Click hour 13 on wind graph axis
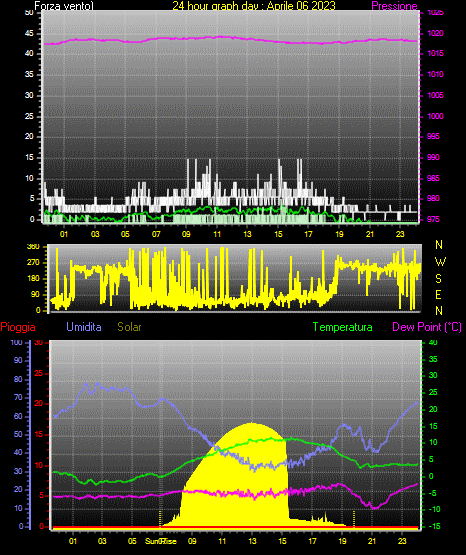The width and height of the screenshot is (466, 555). coord(247,234)
